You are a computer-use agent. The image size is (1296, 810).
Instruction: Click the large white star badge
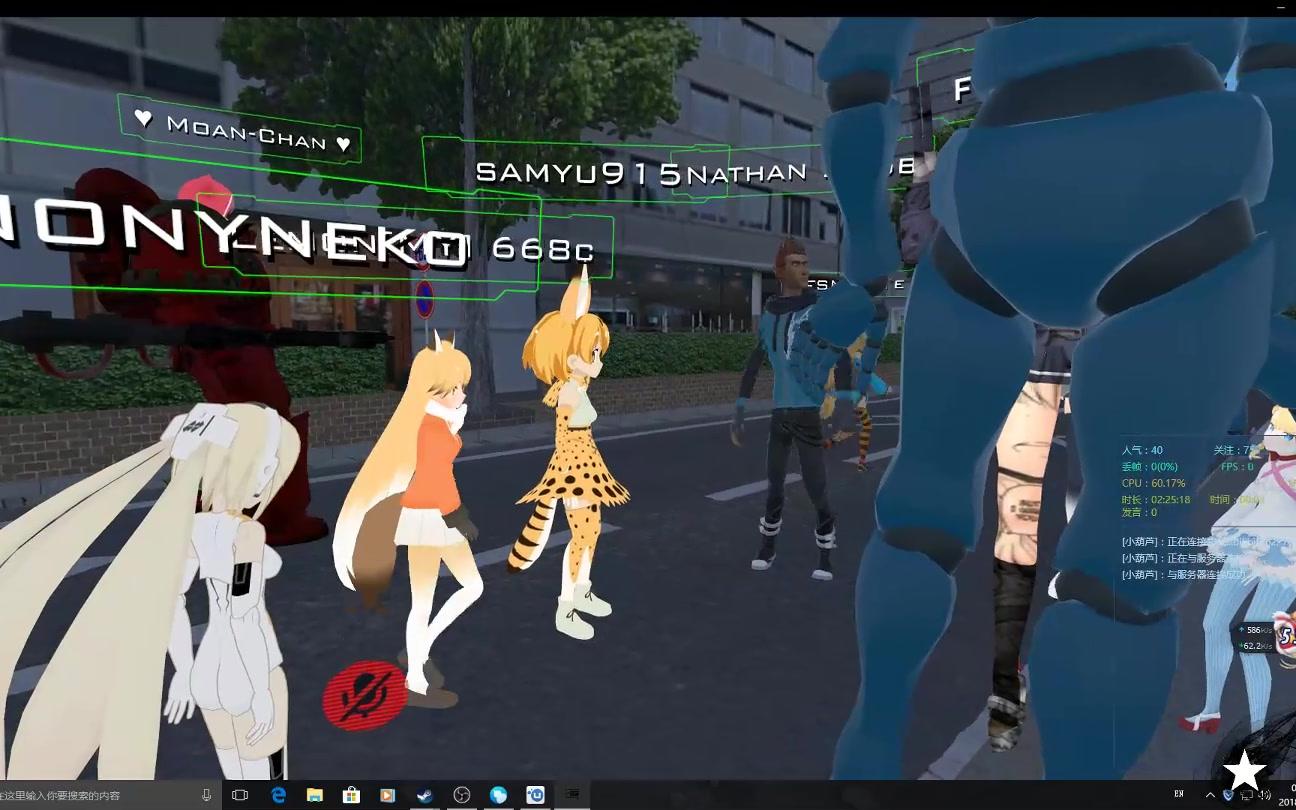point(1245,769)
